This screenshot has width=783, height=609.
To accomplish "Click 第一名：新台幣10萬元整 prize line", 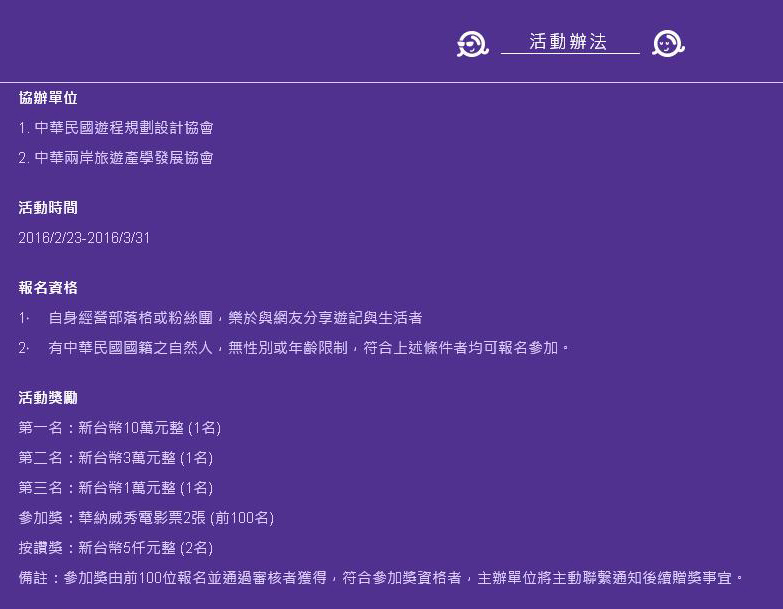I will pyautogui.click(x=120, y=428).
